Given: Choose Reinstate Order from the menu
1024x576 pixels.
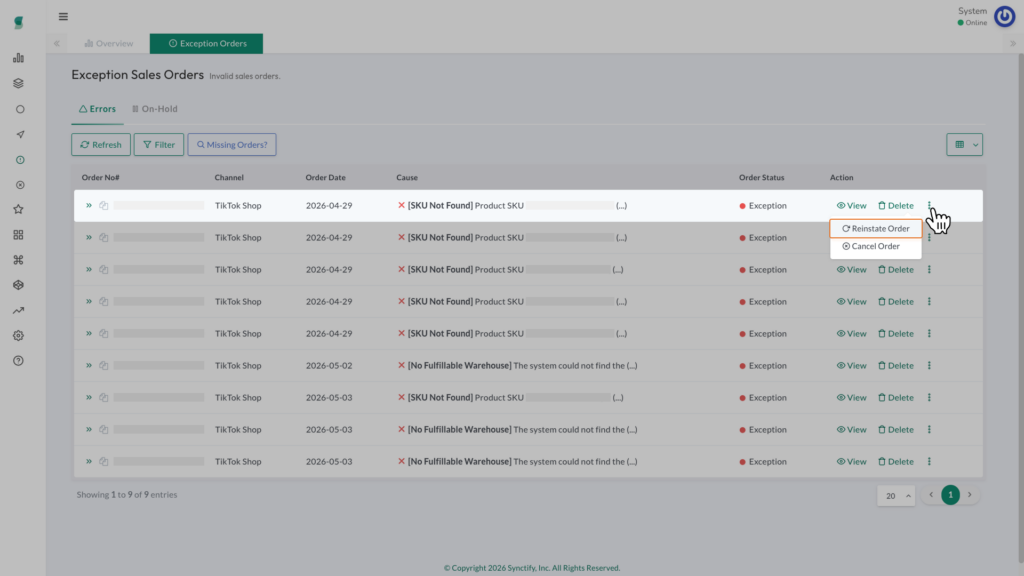Looking at the screenshot, I should point(876,229).
